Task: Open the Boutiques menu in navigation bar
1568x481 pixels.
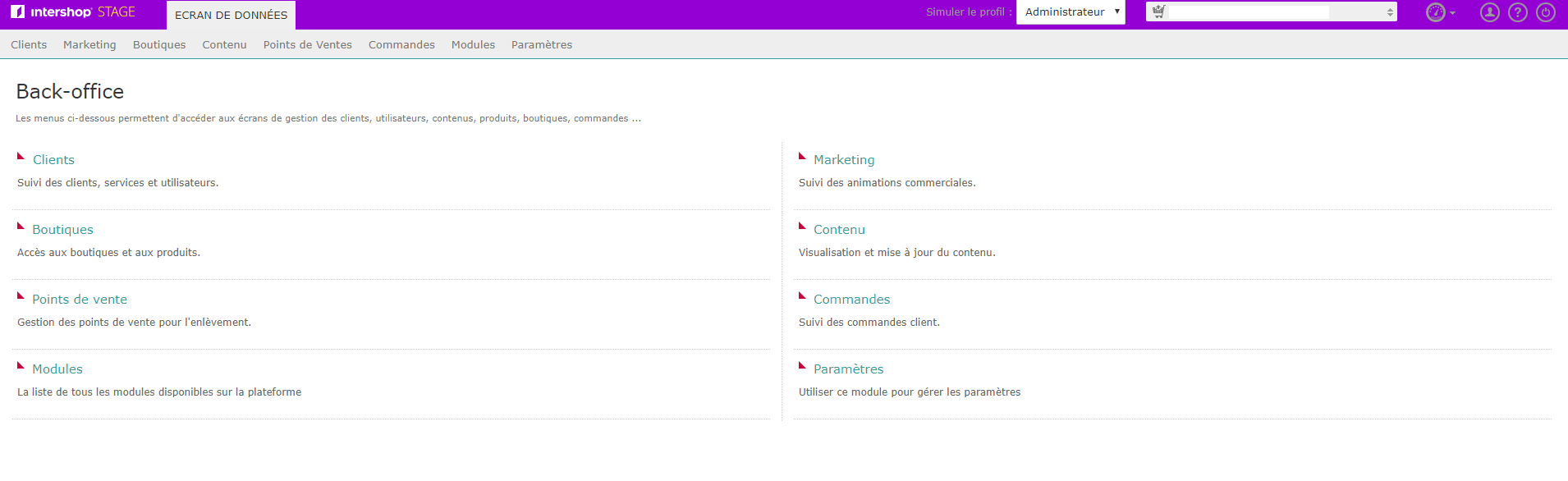Action: coord(159,44)
